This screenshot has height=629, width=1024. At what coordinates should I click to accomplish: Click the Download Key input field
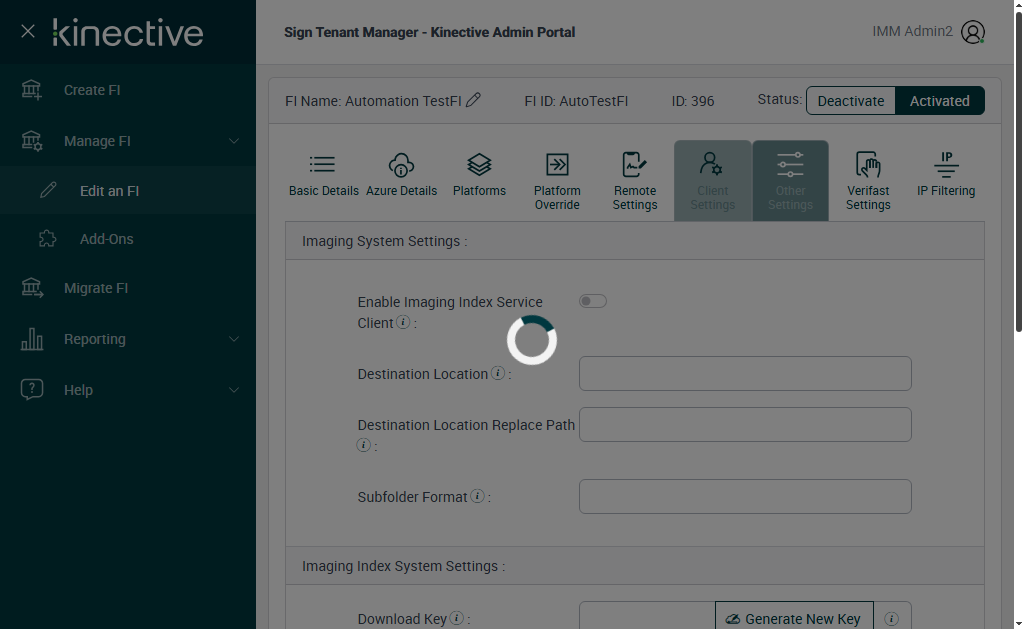647,617
